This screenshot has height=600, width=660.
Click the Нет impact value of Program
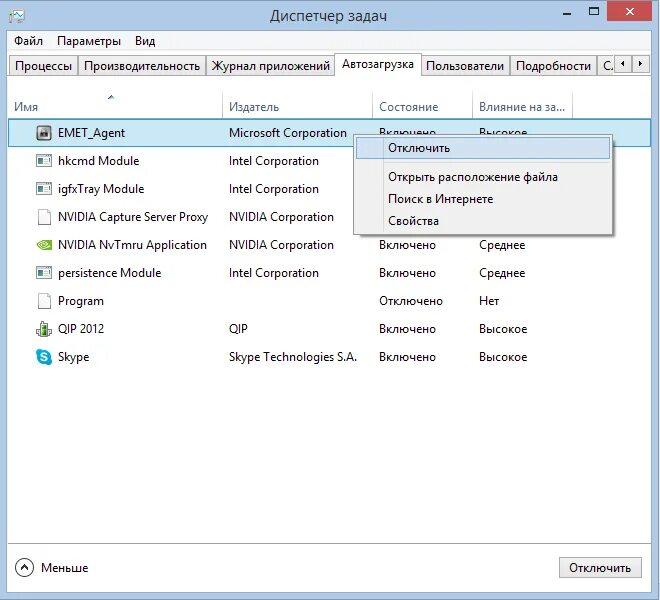pos(489,301)
